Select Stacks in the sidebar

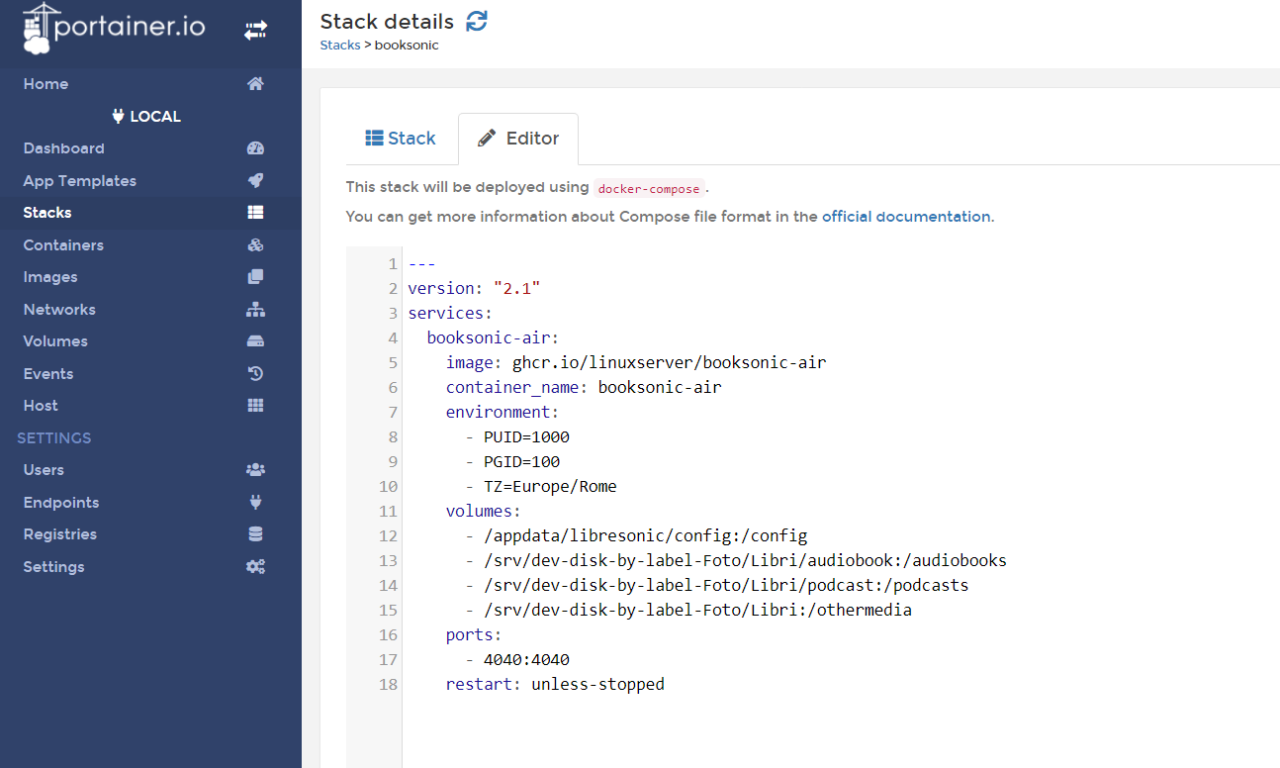47,212
